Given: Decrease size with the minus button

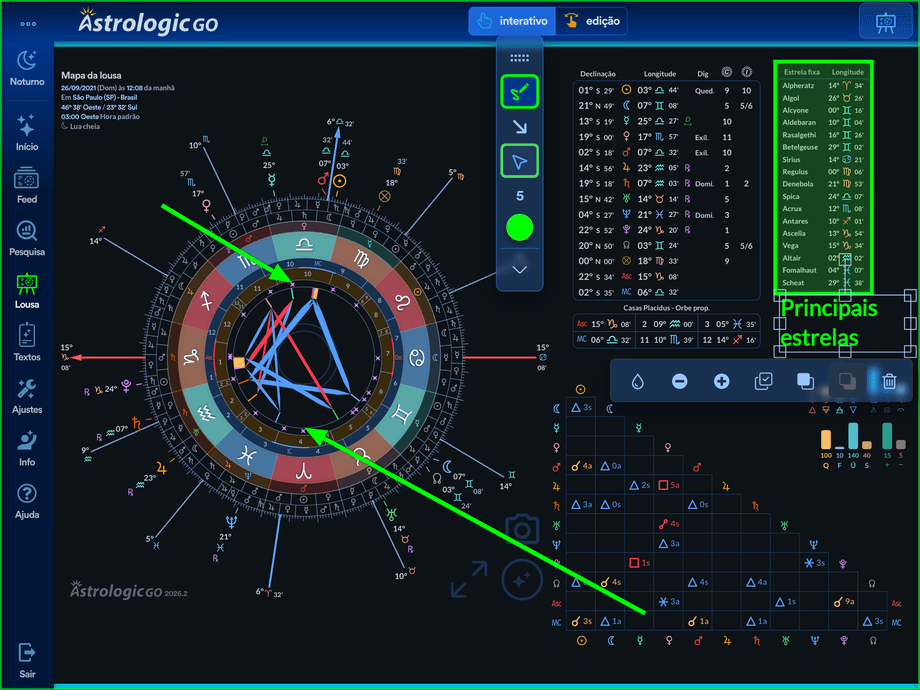Looking at the screenshot, I should tap(679, 381).
